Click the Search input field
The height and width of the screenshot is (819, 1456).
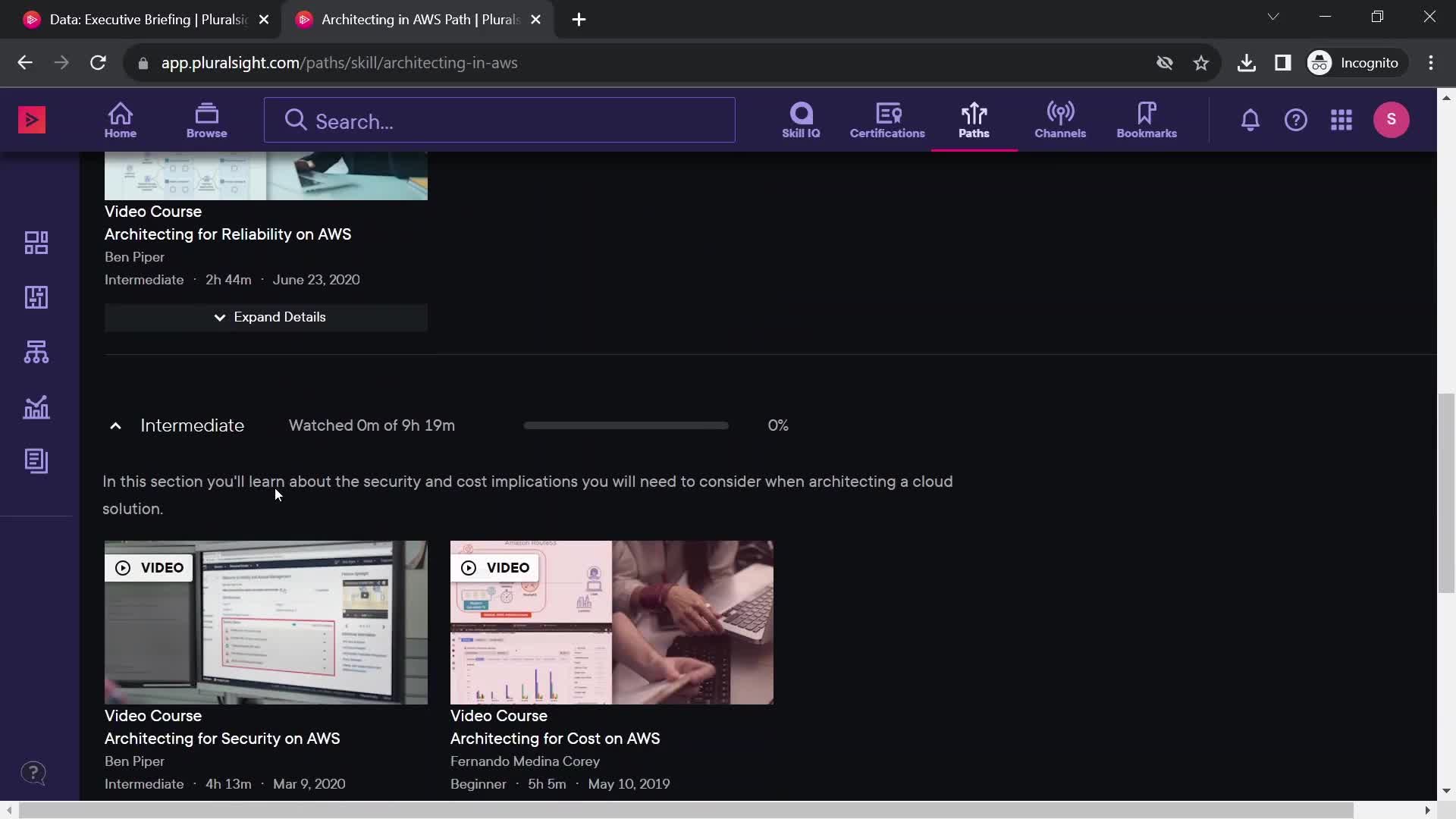499,120
